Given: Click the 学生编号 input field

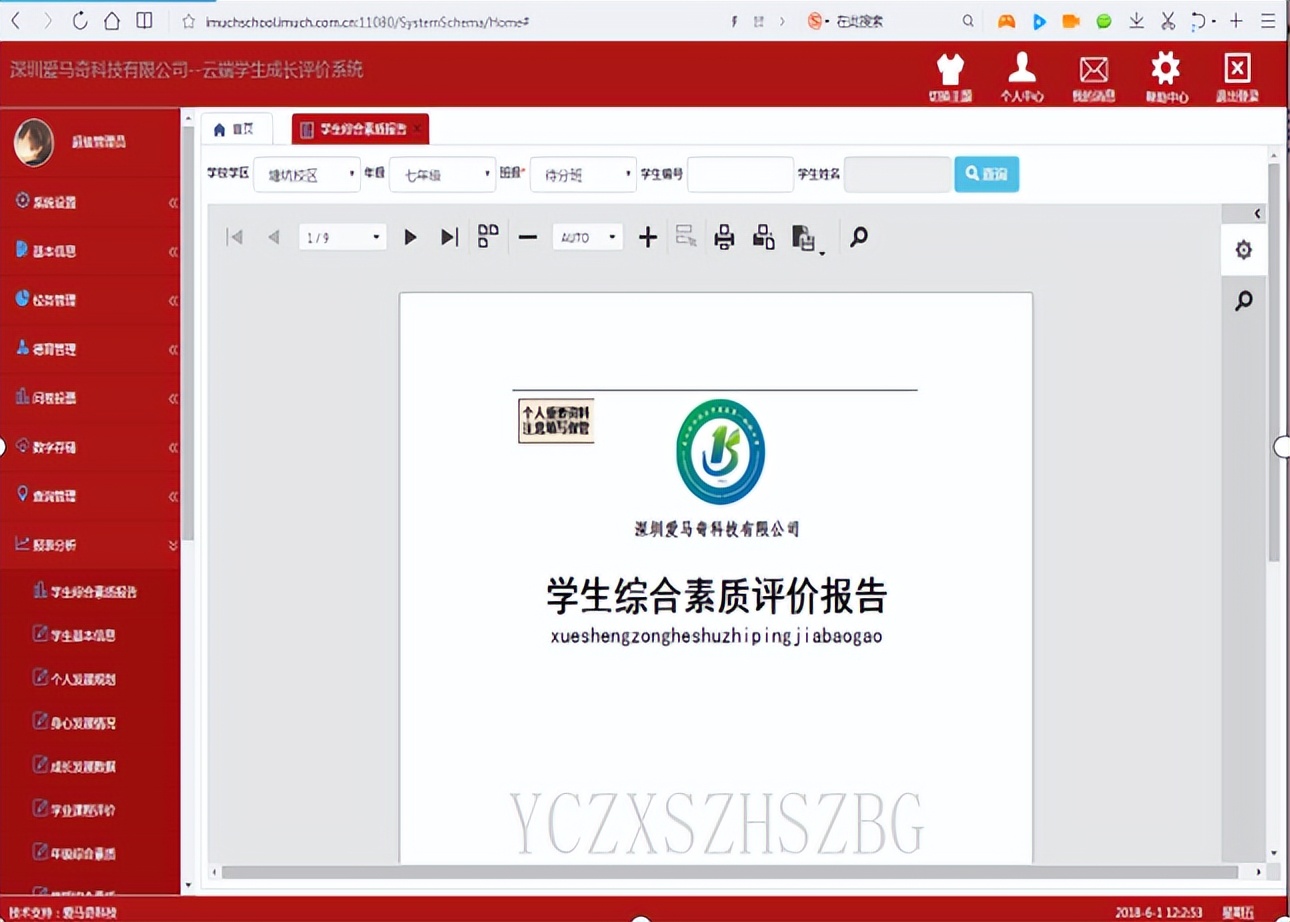Looking at the screenshot, I should coord(740,174).
